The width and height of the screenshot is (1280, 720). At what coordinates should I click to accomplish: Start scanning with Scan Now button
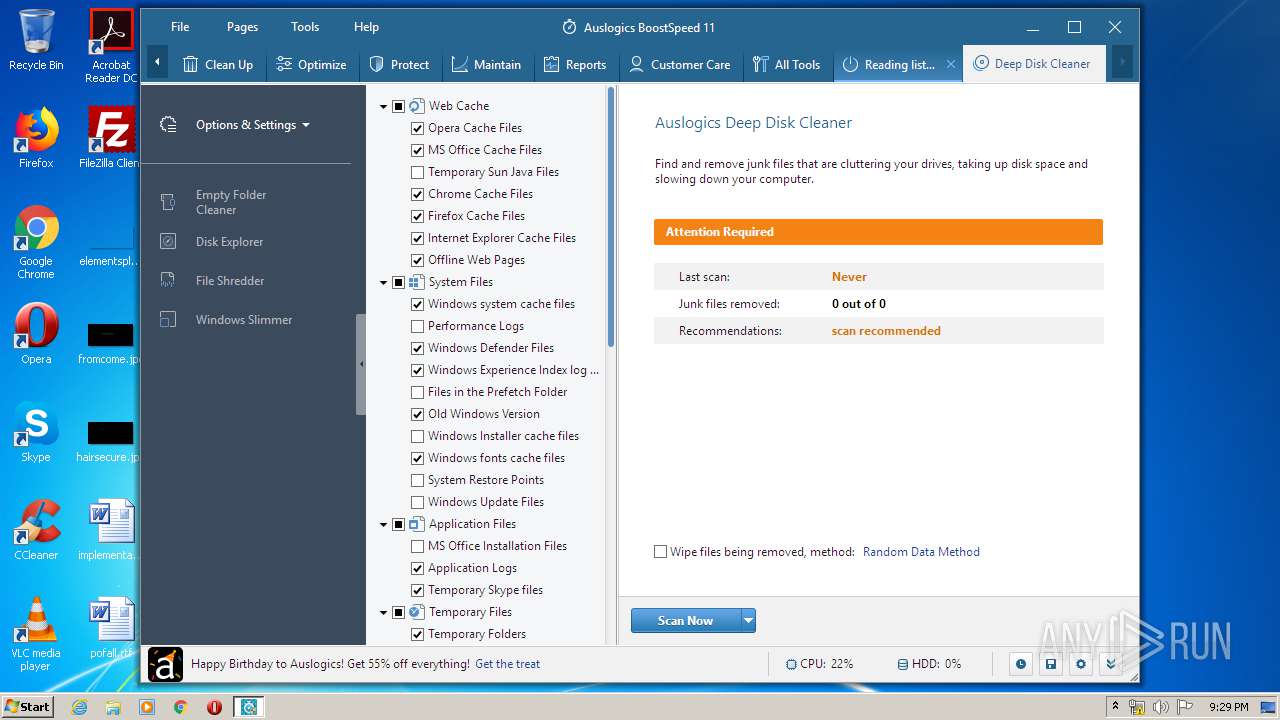pyautogui.click(x=686, y=621)
